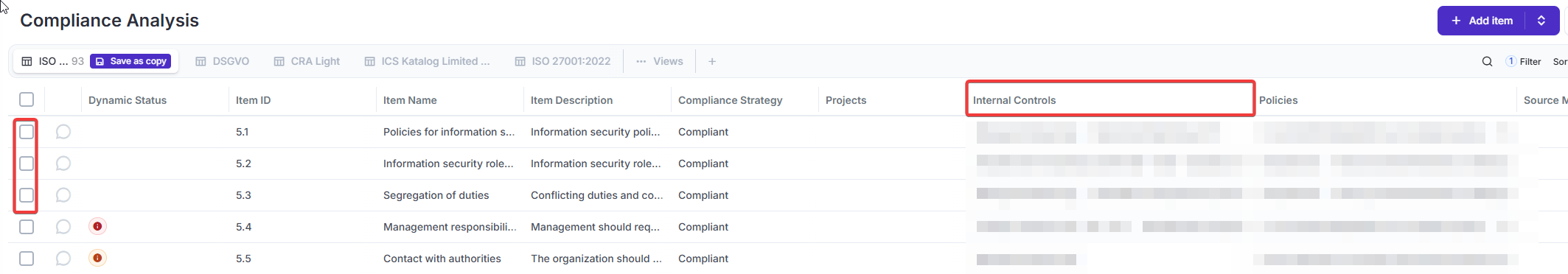Screen dimensions: 1568x274
Task: Switch to the DSGVO view tab
Action: click(222, 61)
